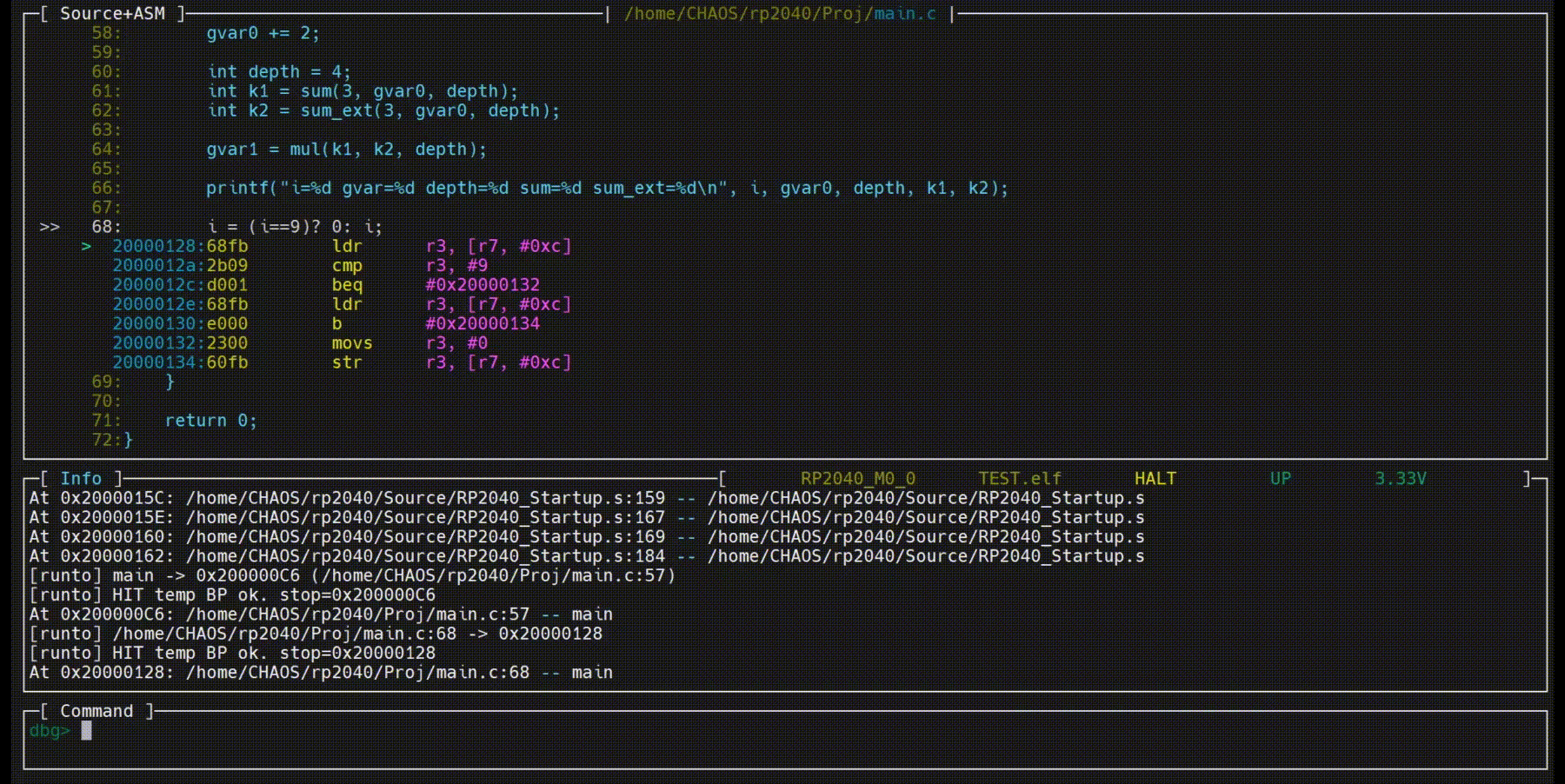This screenshot has height=784, width=1565.
Task: Click the block cursor in command prompt
Action: 86,731
